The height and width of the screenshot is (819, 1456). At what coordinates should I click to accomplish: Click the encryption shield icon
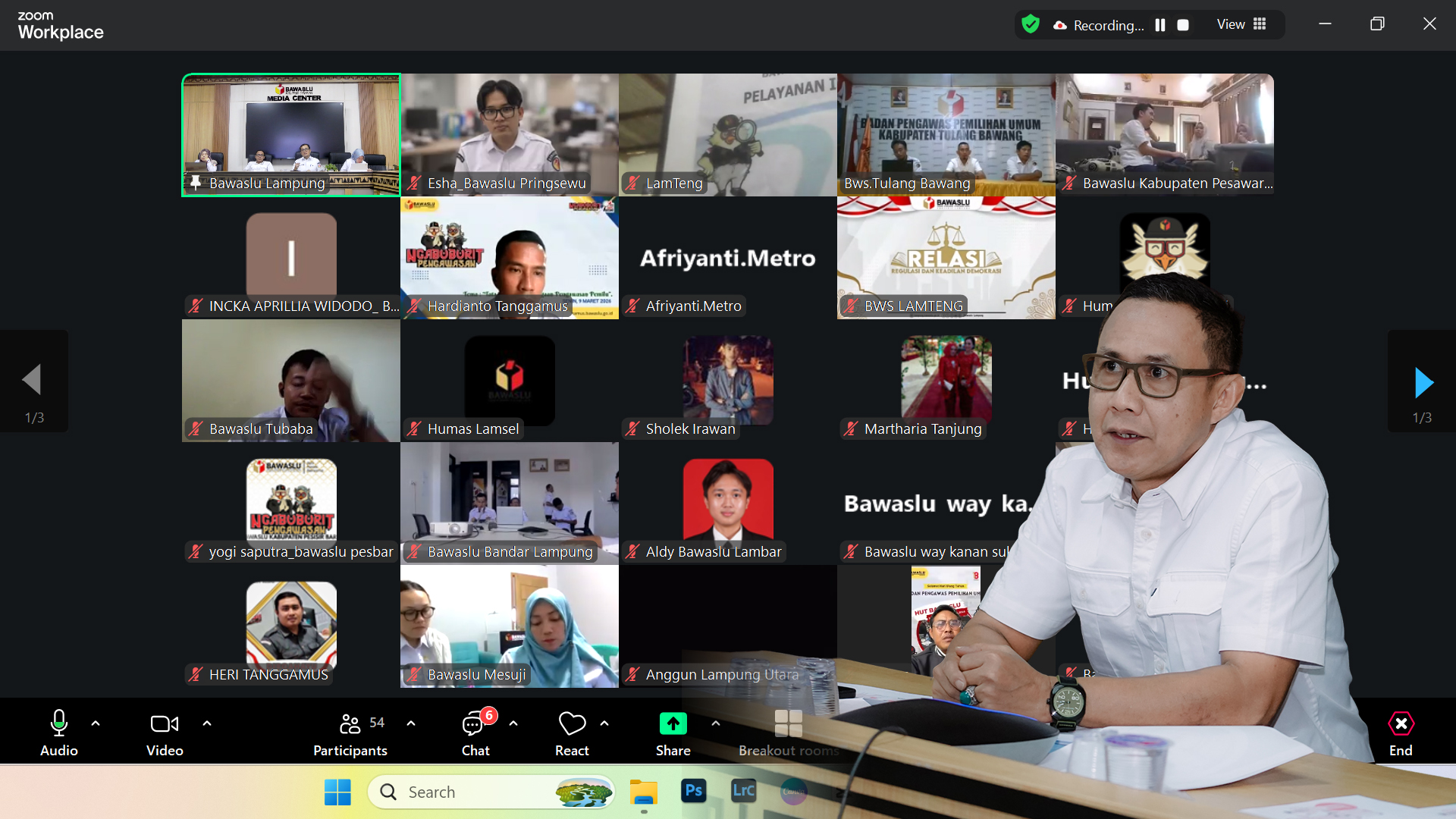tap(1030, 24)
